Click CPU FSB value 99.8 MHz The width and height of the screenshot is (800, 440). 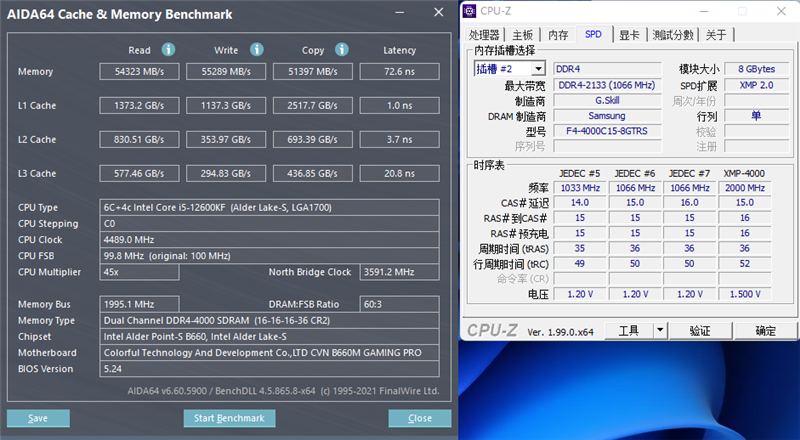point(269,256)
